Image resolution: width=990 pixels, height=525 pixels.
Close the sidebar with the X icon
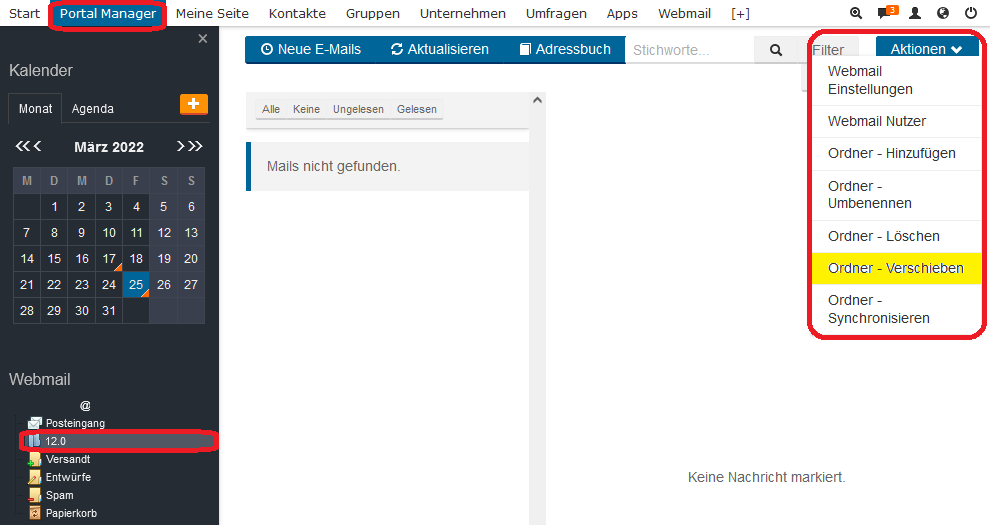[x=203, y=39]
